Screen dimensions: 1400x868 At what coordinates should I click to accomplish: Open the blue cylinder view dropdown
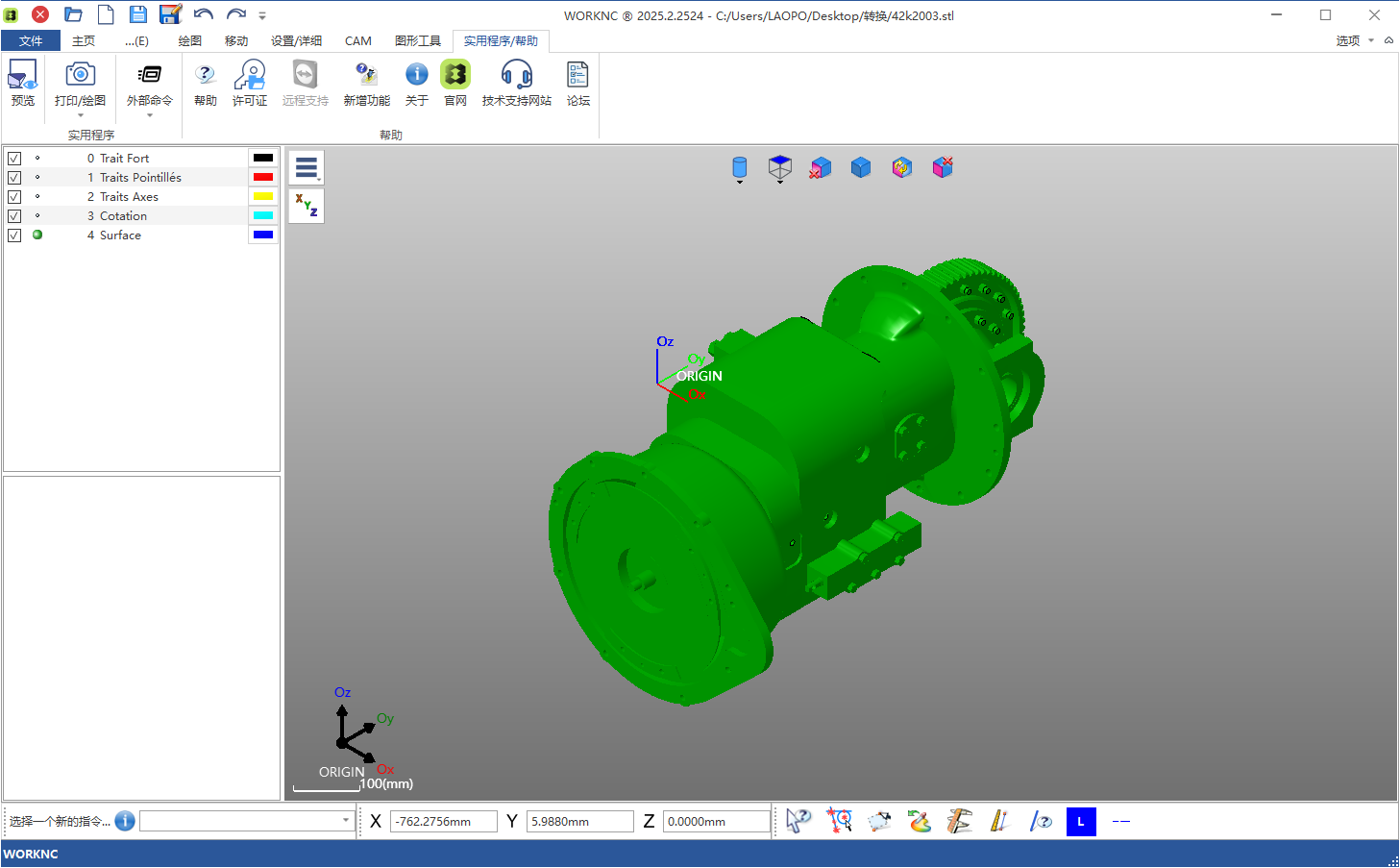click(x=740, y=170)
